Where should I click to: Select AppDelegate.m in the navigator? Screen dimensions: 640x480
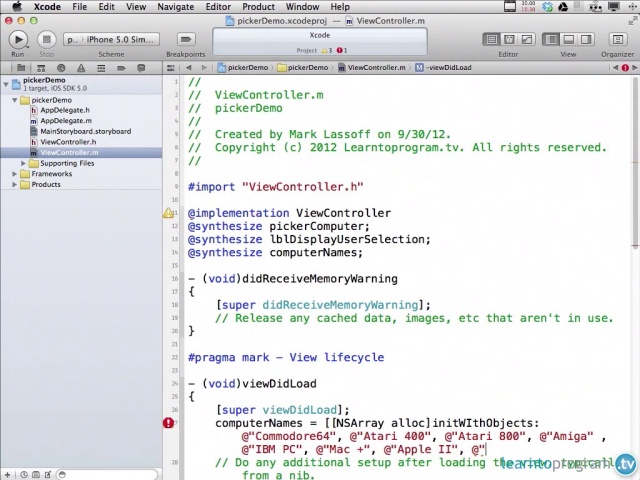click(66, 121)
